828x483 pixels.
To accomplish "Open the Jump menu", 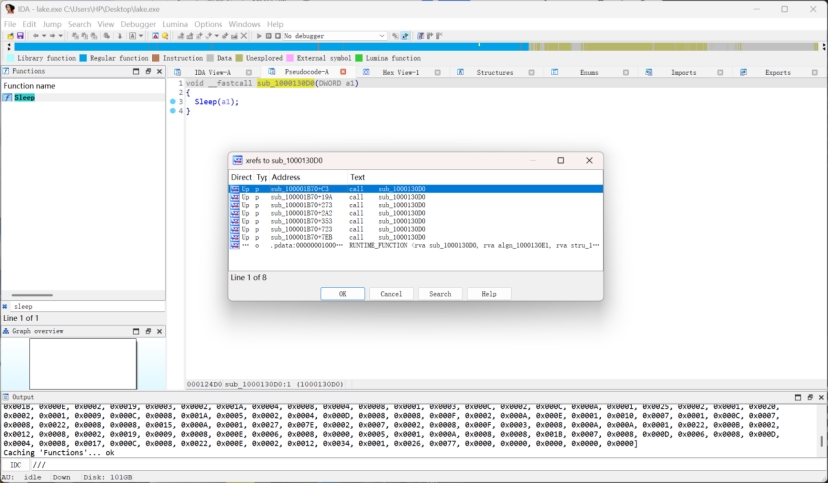I will (x=52, y=24).
